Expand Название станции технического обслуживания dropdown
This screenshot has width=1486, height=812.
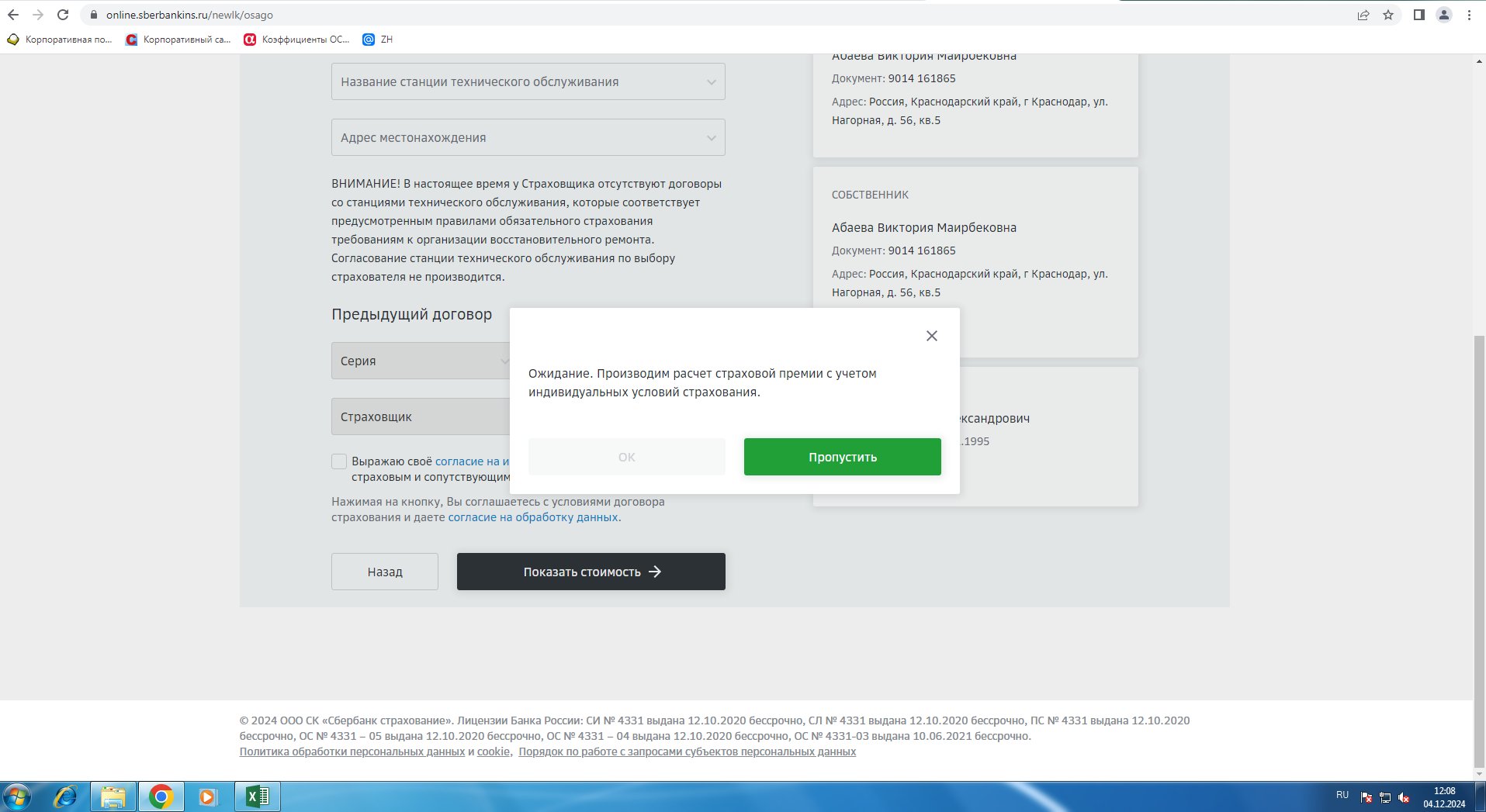point(528,81)
